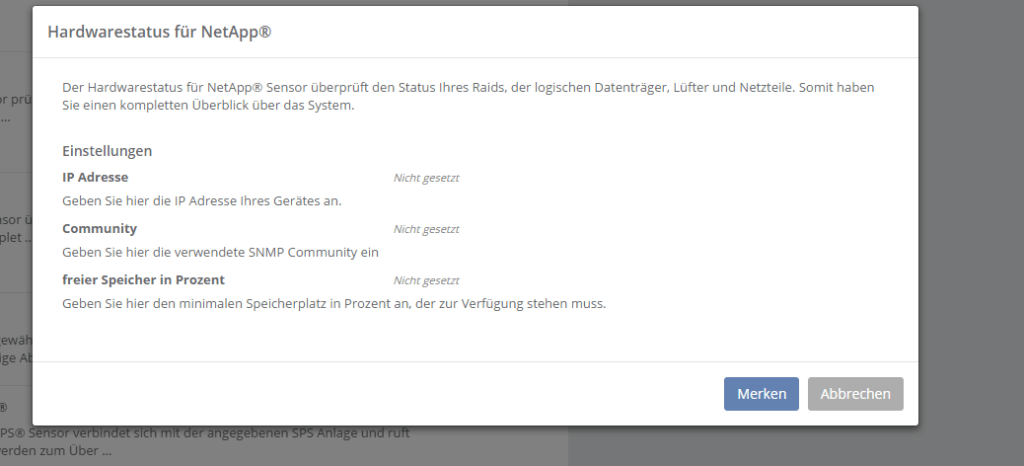
Task: Select the 'IP Adresse' label
Action: pos(95,177)
